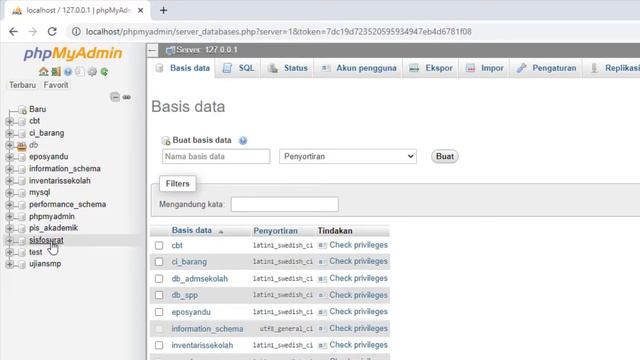Click the browser address bar URL
This screenshot has height=360, width=640.
pos(278,31)
